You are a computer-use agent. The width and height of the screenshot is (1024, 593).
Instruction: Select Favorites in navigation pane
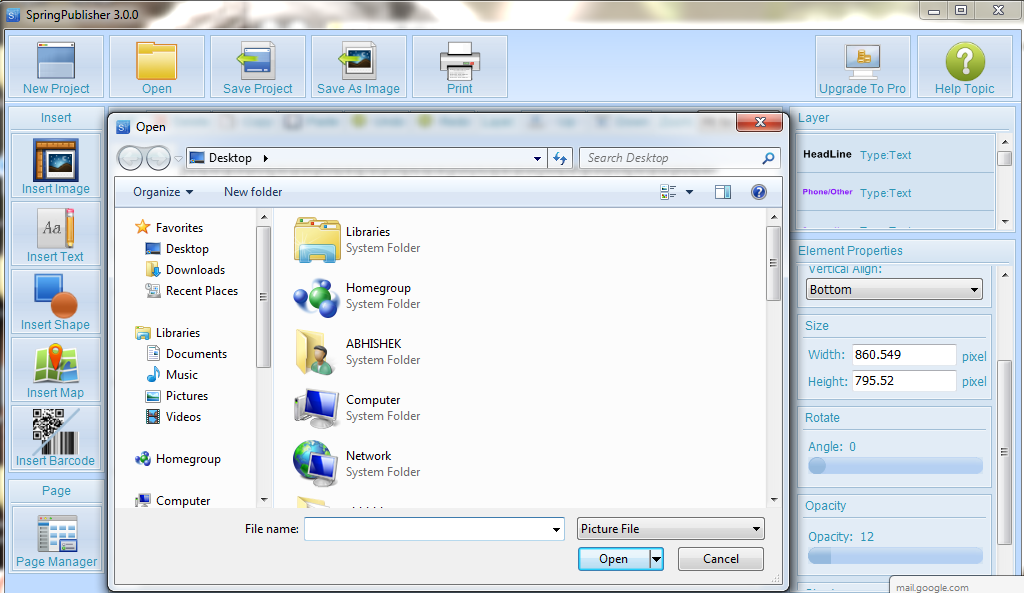click(169, 227)
